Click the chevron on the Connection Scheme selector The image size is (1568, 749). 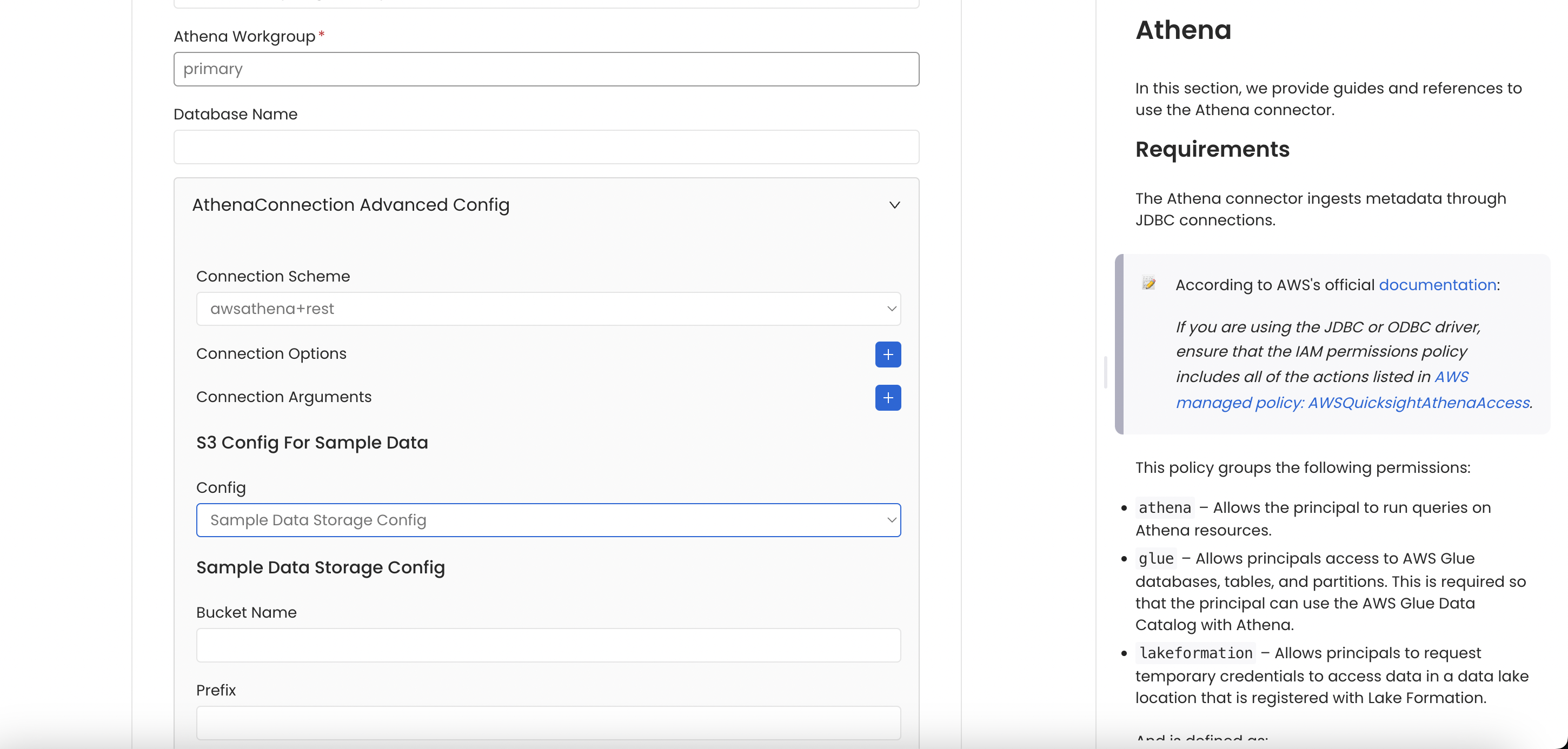891,309
